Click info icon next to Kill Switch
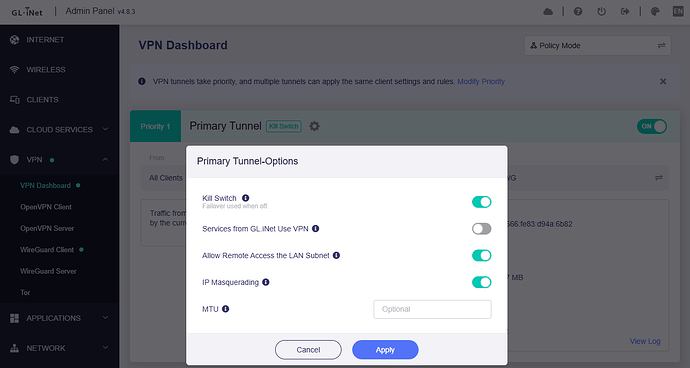This screenshot has height=368, width=690. pos(246,198)
